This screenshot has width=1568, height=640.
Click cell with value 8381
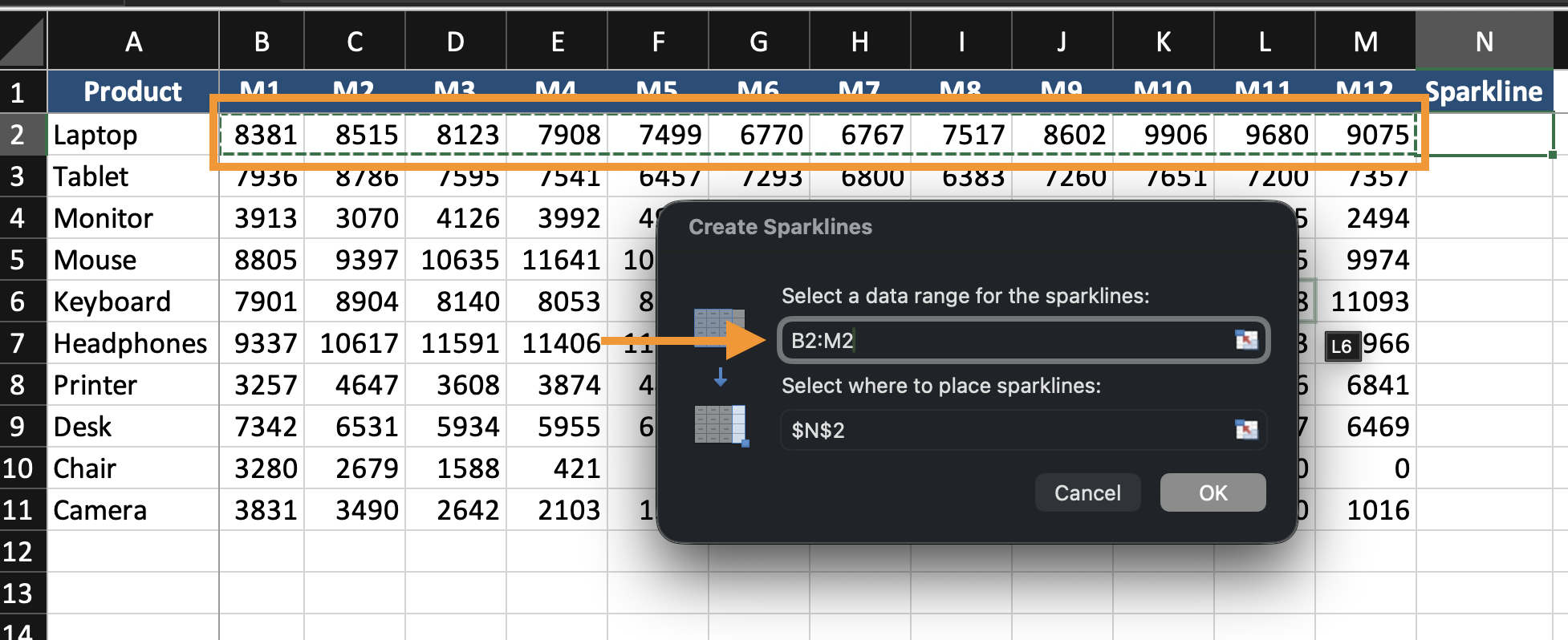pos(263,135)
